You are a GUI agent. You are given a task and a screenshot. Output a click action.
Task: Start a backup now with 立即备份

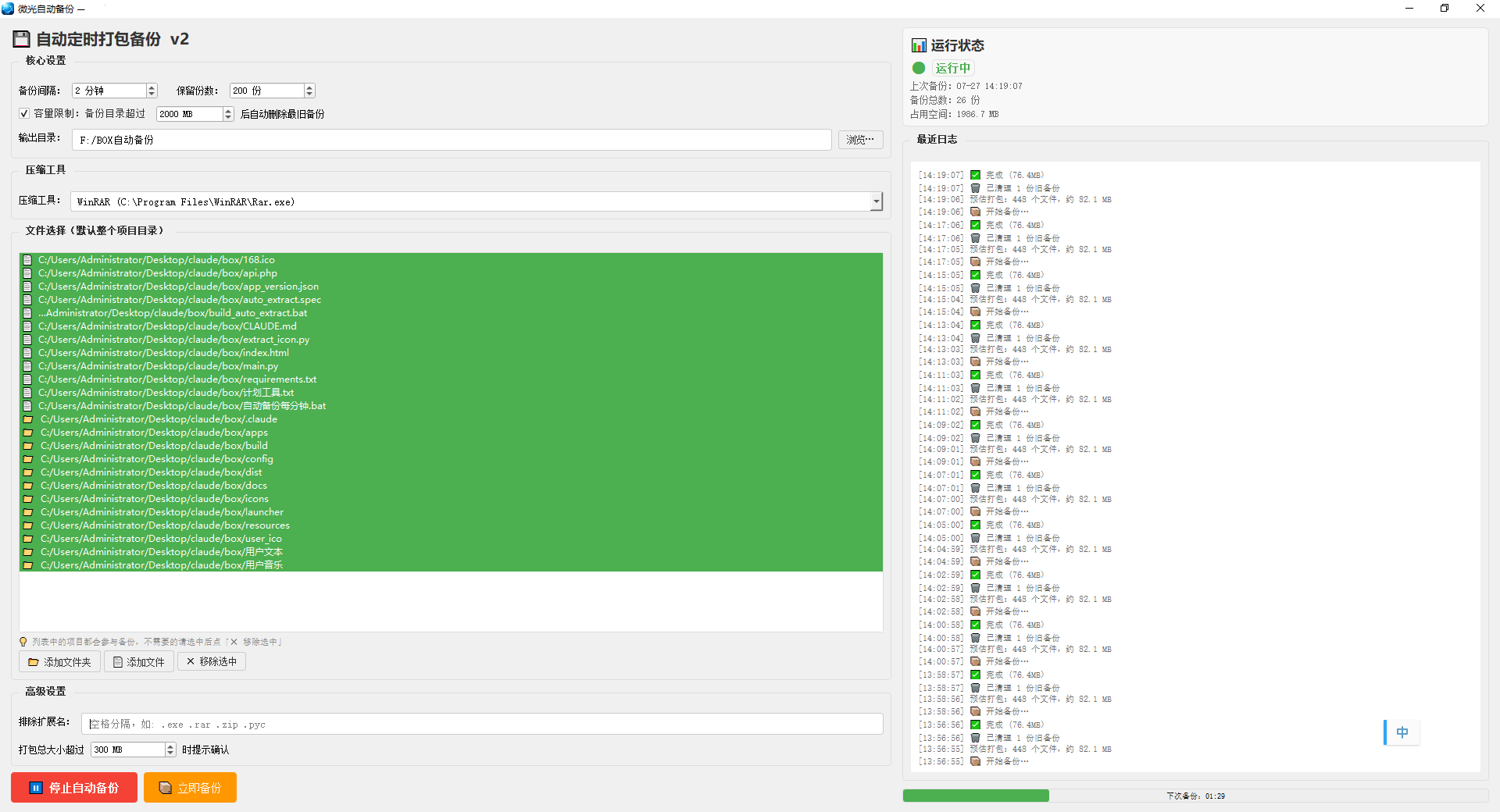coord(190,788)
